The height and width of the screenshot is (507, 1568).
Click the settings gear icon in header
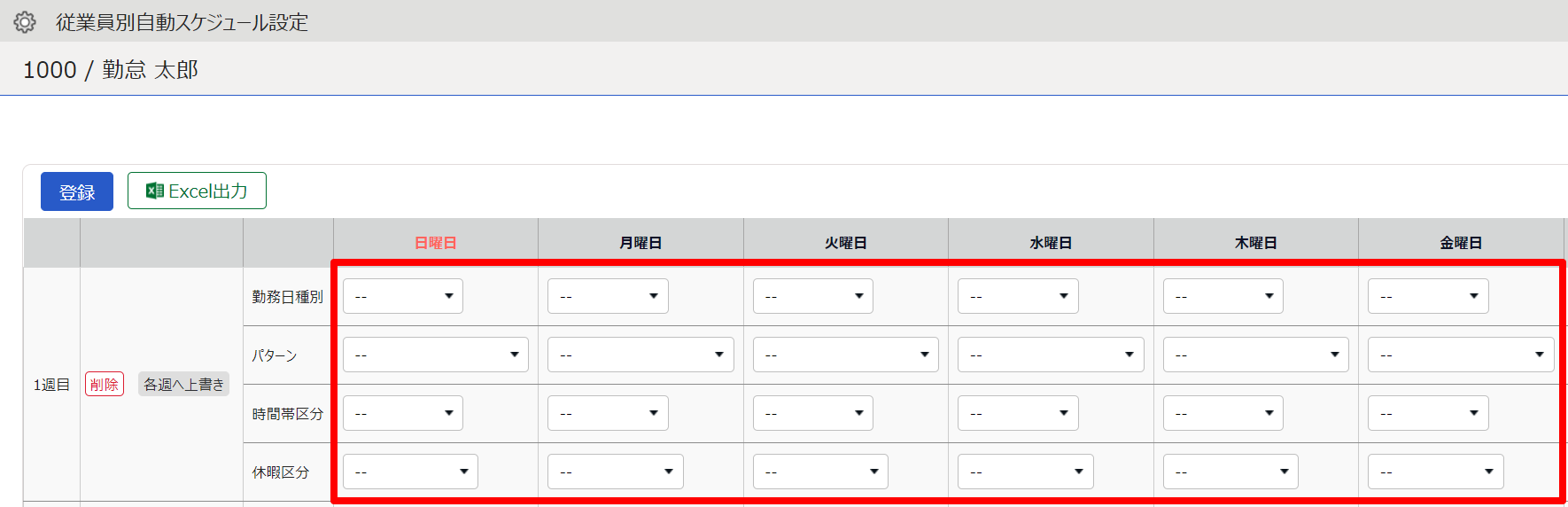pyautogui.click(x=25, y=22)
